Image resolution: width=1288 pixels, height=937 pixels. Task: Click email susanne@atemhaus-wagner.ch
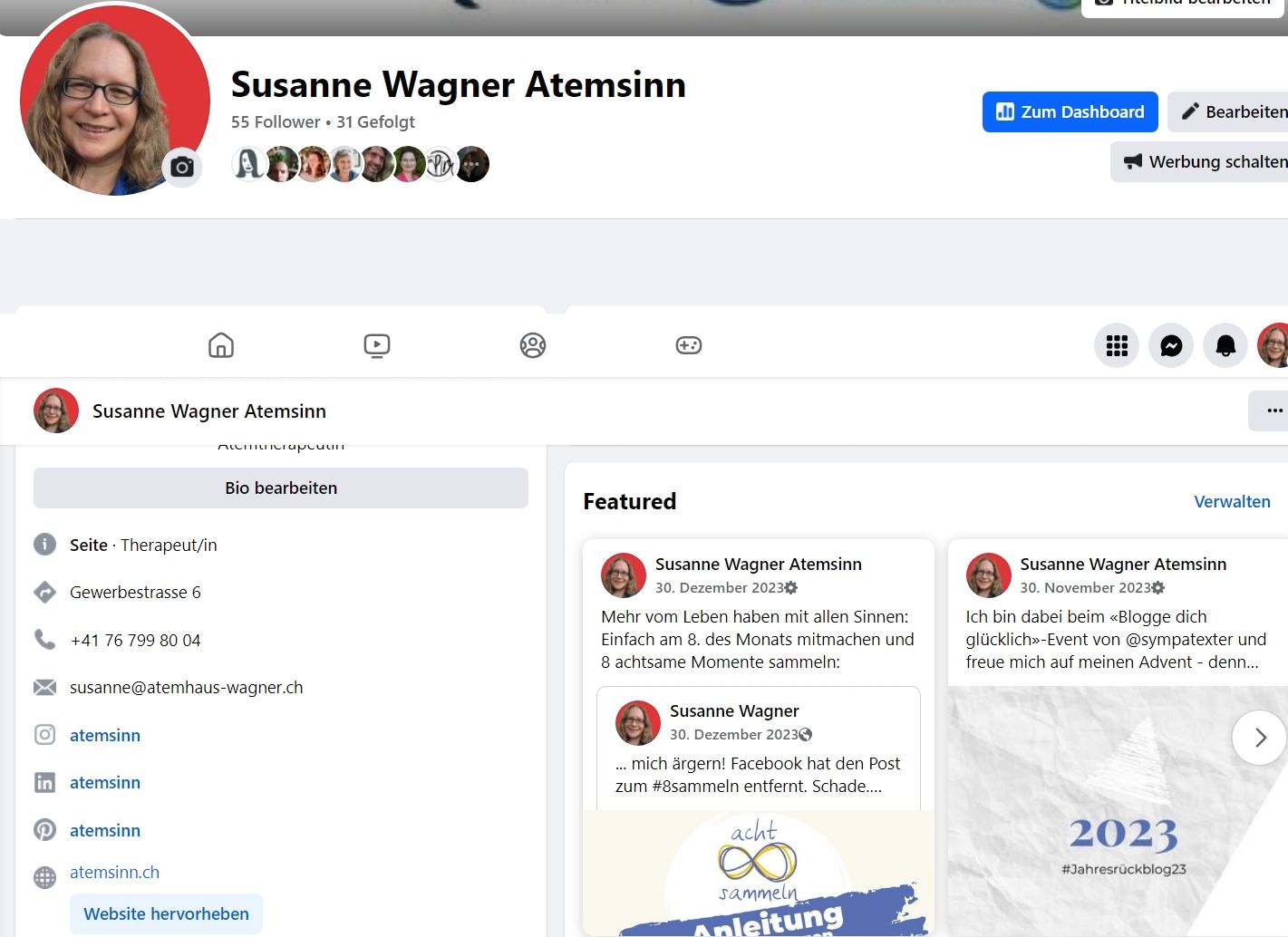point(186,687)
